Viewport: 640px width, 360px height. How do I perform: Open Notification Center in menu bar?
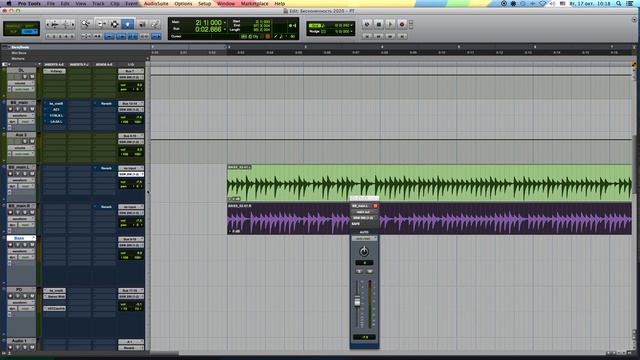630,3
